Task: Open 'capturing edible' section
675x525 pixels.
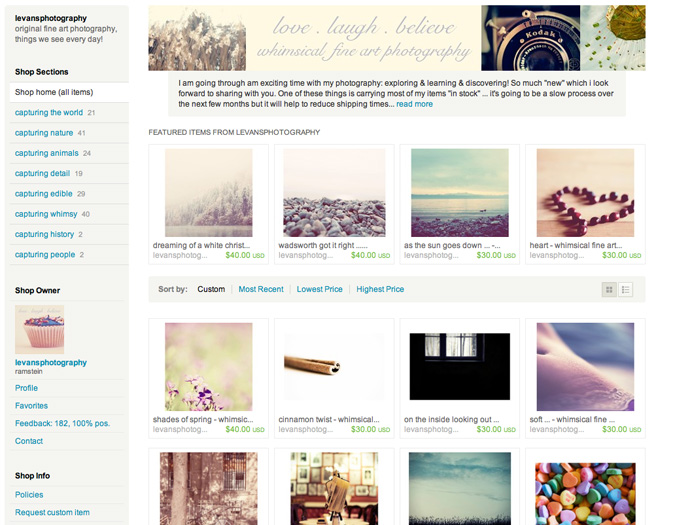Action: click(43, 194)
